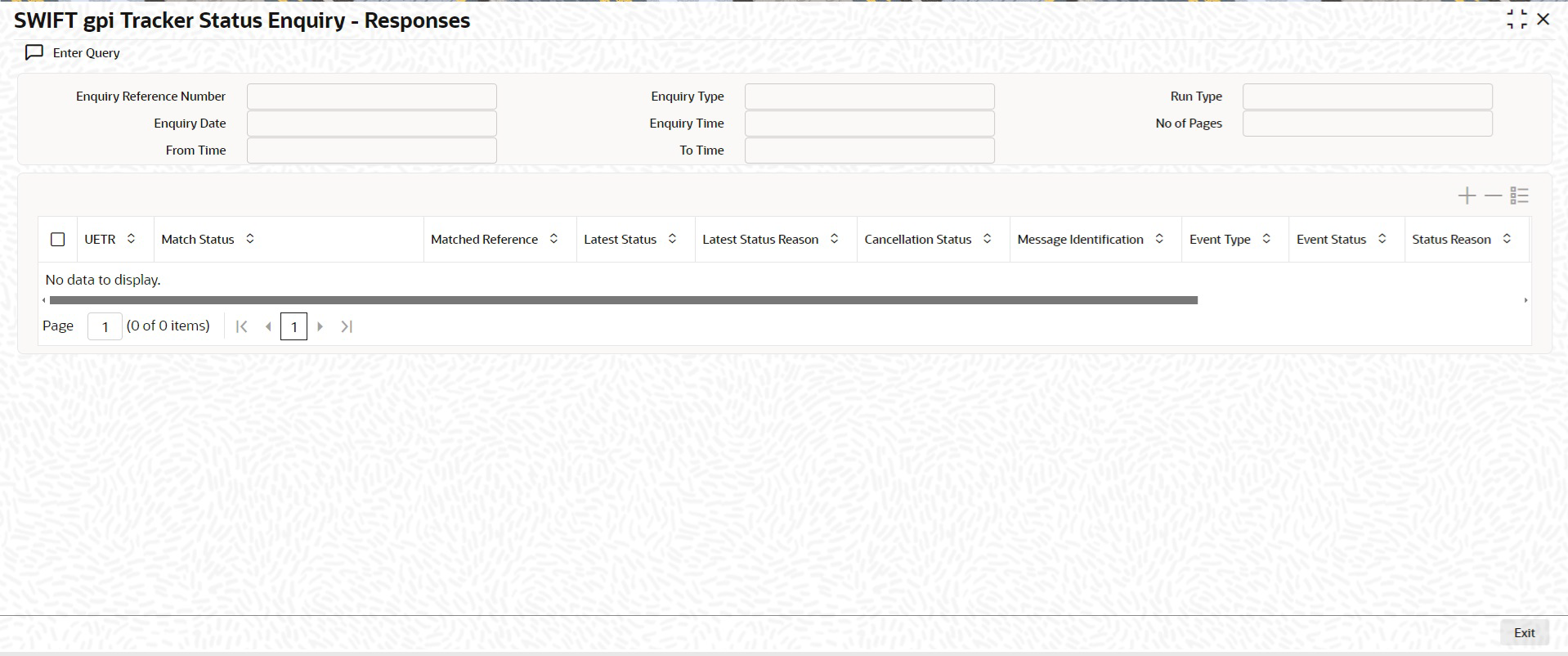Screen dimensions: 1568x656
Task: Sort by Event Status column
Action: (x=1382, y=239)
